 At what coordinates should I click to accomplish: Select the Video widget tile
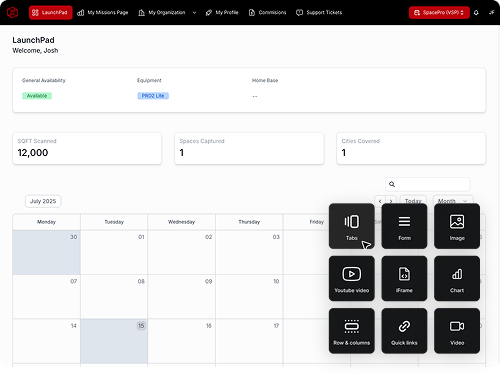(457, 331)
